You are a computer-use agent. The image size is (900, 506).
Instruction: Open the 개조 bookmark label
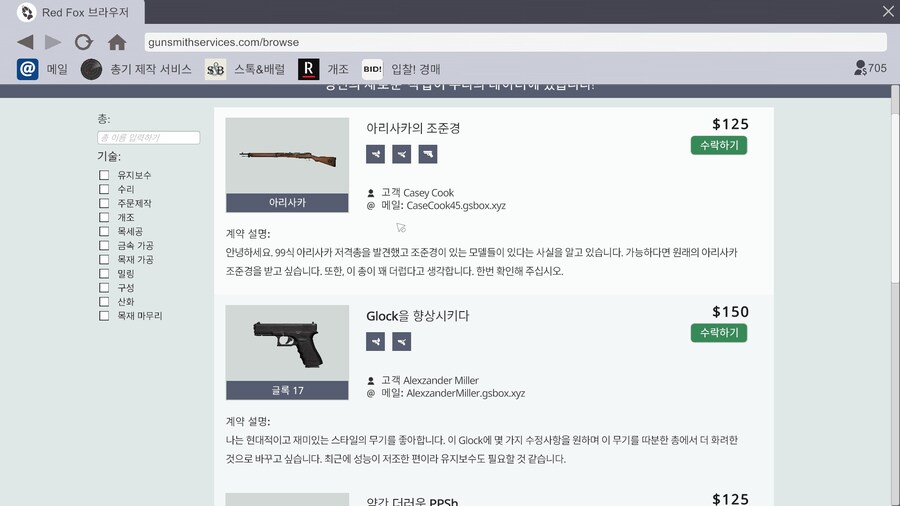click(338, 69)
